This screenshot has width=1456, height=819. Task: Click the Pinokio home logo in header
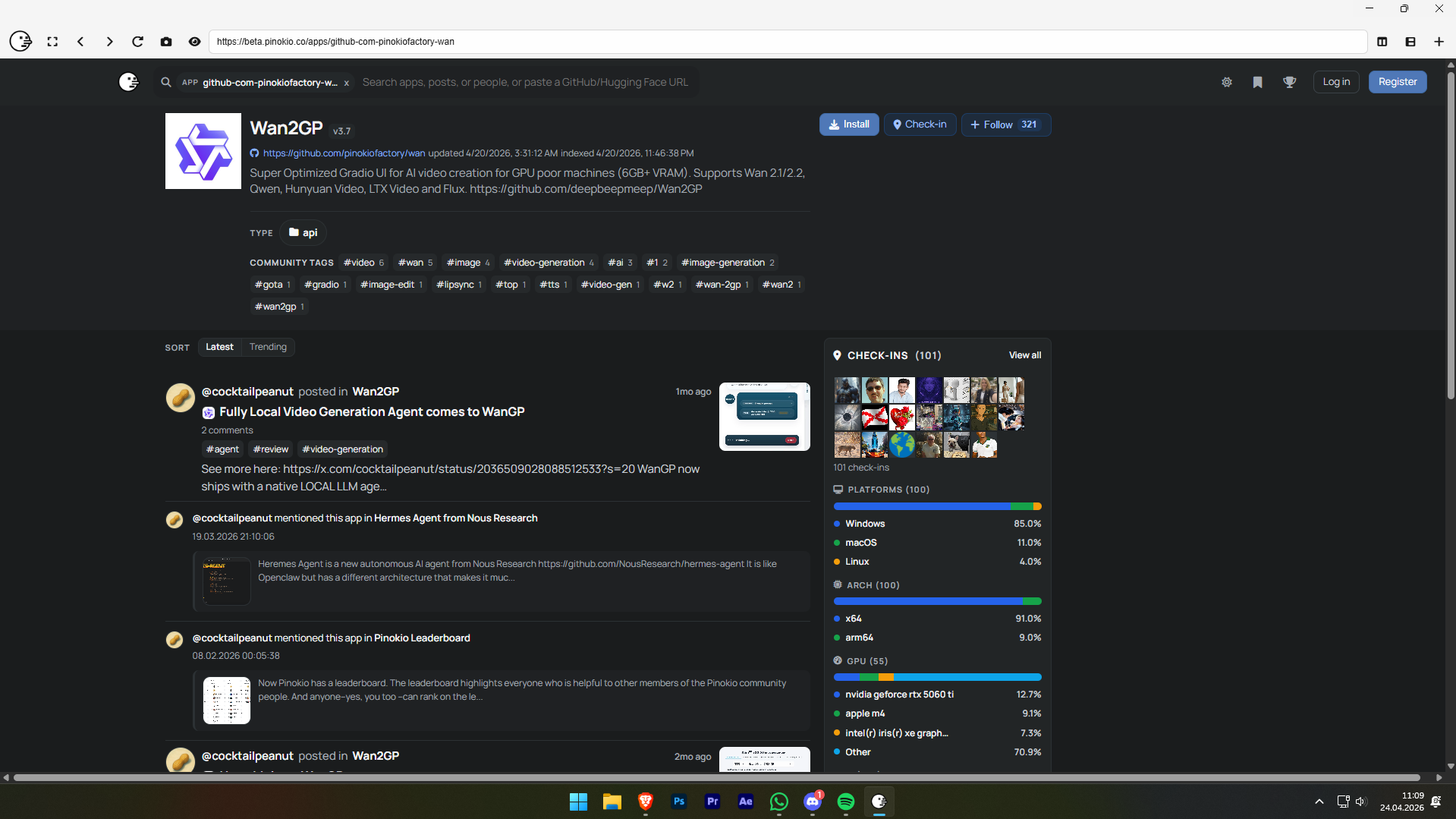(129, 82)
